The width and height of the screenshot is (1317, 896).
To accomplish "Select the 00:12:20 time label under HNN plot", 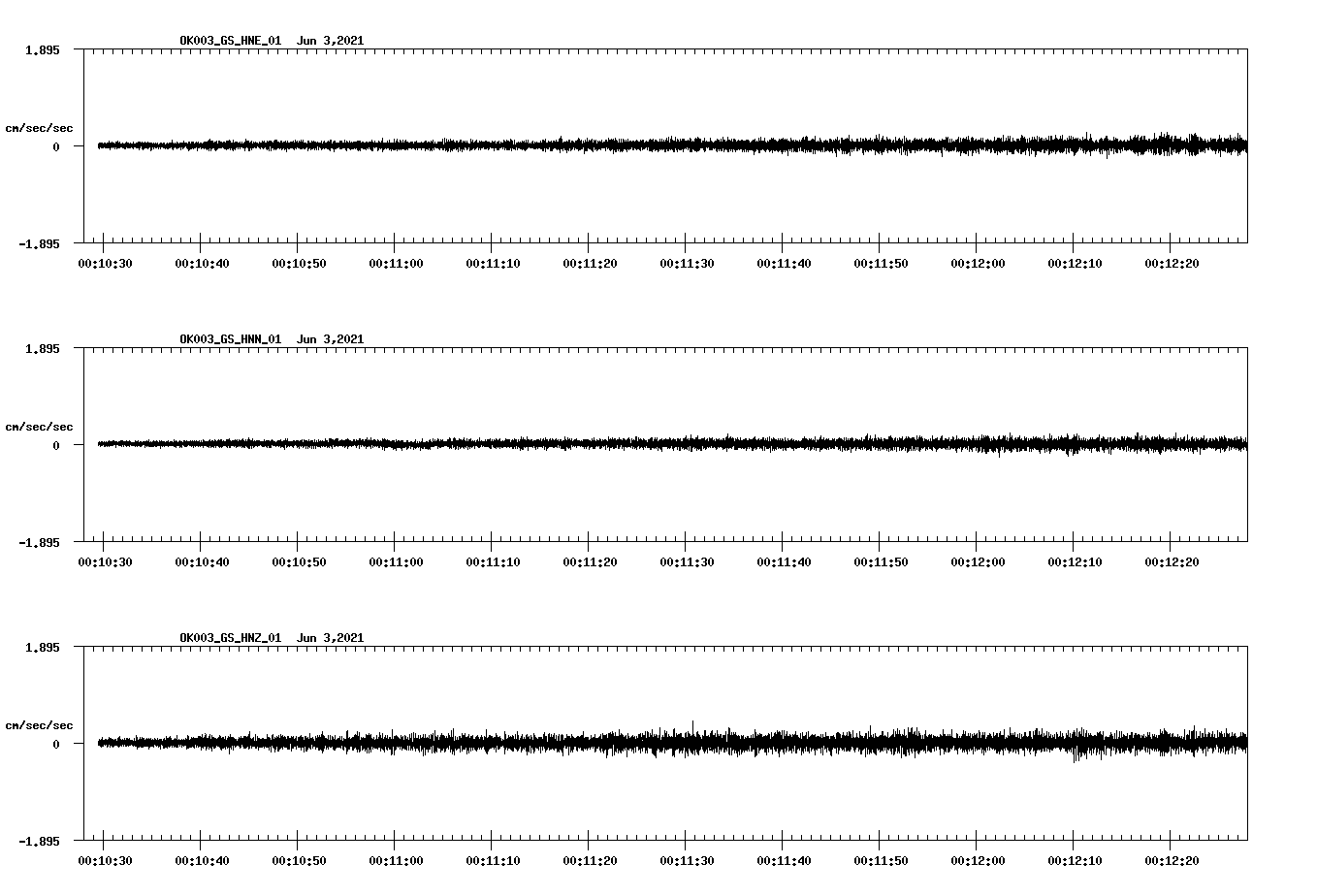I will coord(1172,562).
